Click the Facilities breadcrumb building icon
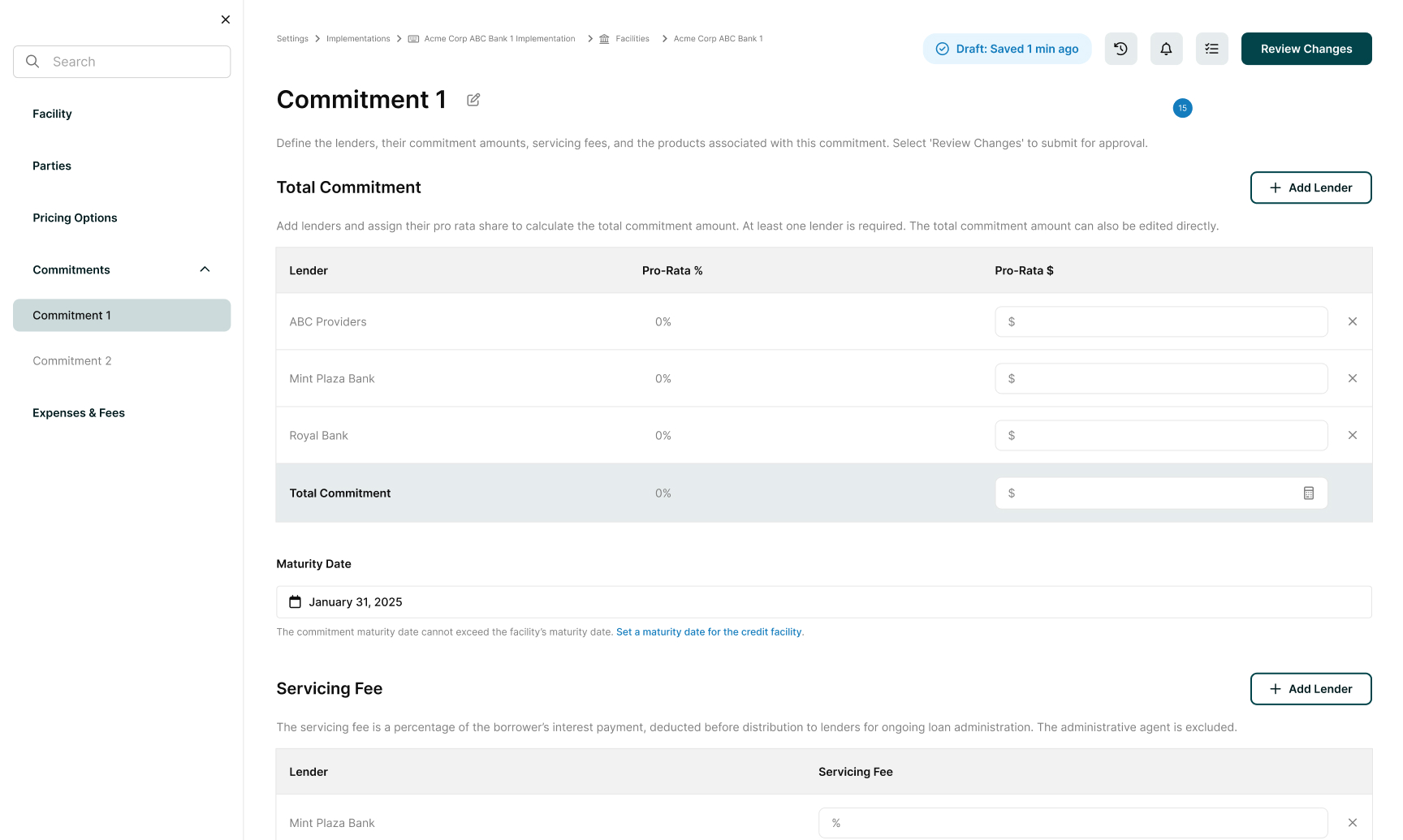This screenshot has width=1403, height=840. click(603, 38)
